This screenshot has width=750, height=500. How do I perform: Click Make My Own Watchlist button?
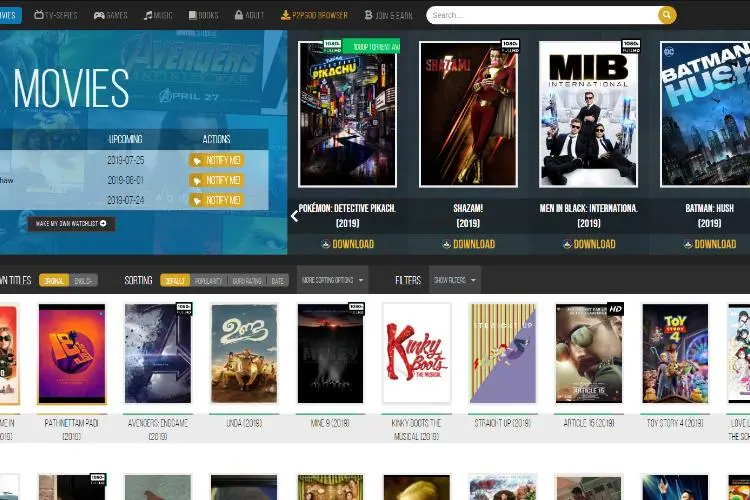[x=71, y=223]
